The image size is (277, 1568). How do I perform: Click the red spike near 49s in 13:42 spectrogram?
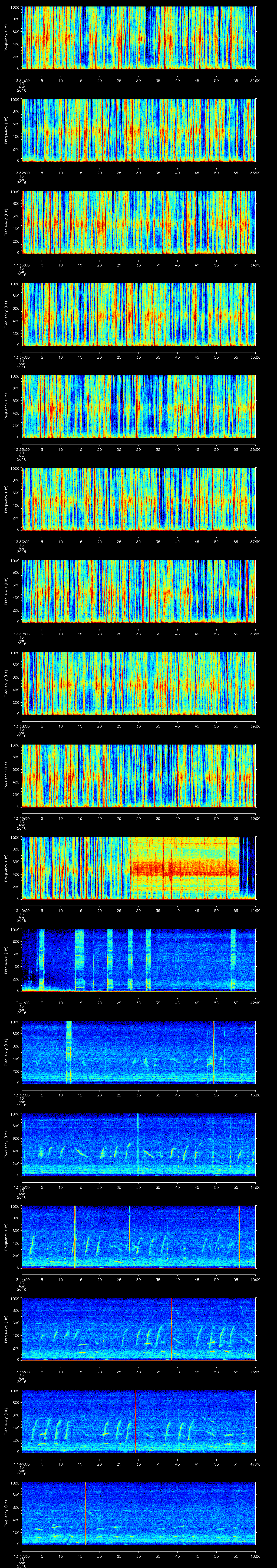214,1052
